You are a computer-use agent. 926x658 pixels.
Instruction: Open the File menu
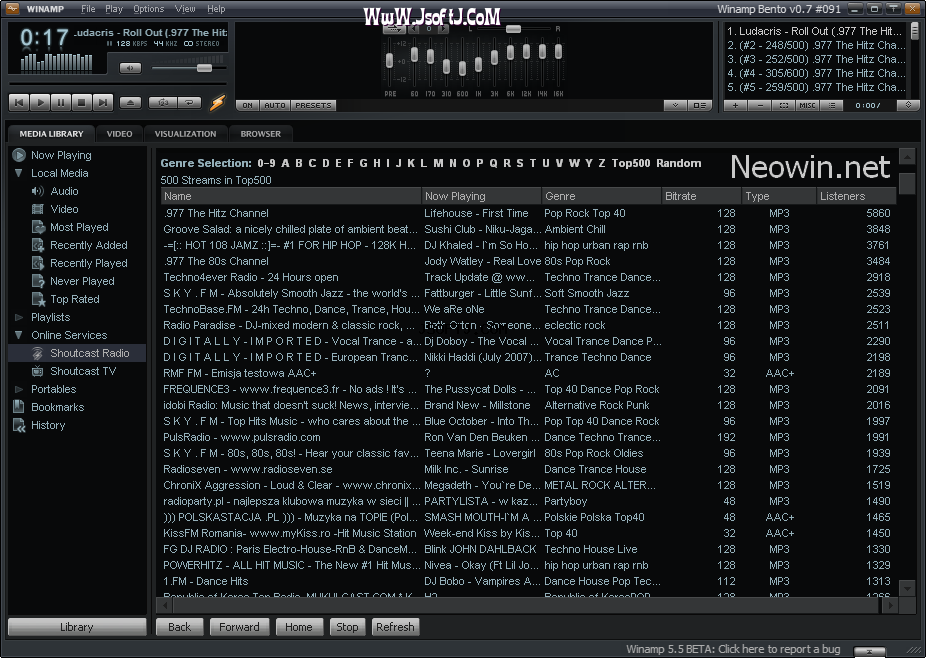(x=88, y=9)
